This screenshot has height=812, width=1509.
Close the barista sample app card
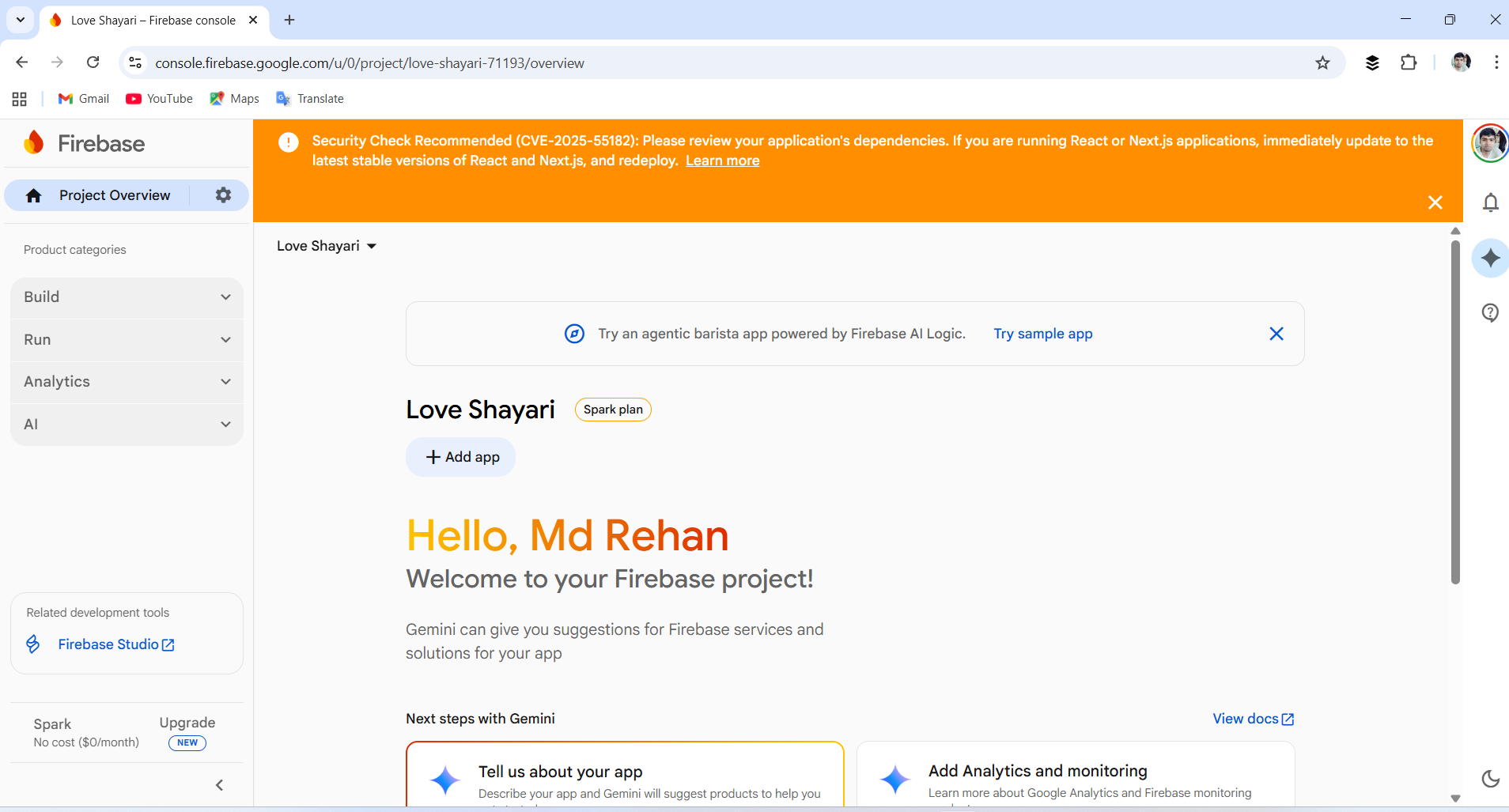pos(1276,334)
